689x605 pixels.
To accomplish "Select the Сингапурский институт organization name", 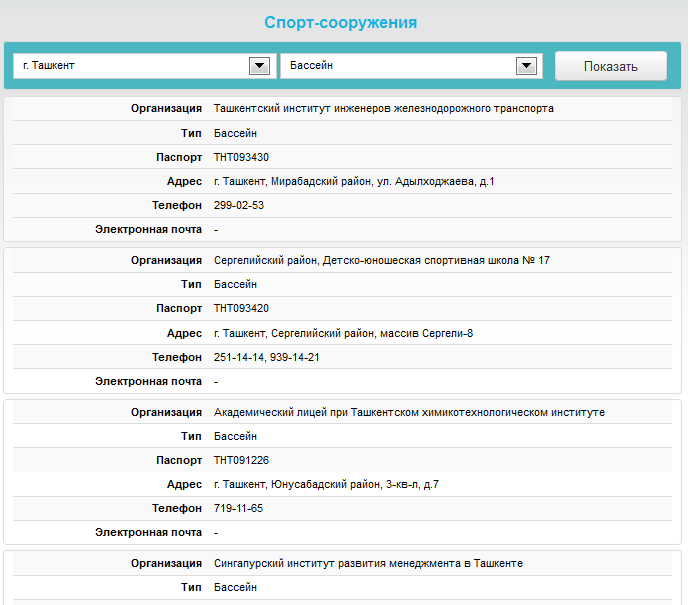I will 368,564.
